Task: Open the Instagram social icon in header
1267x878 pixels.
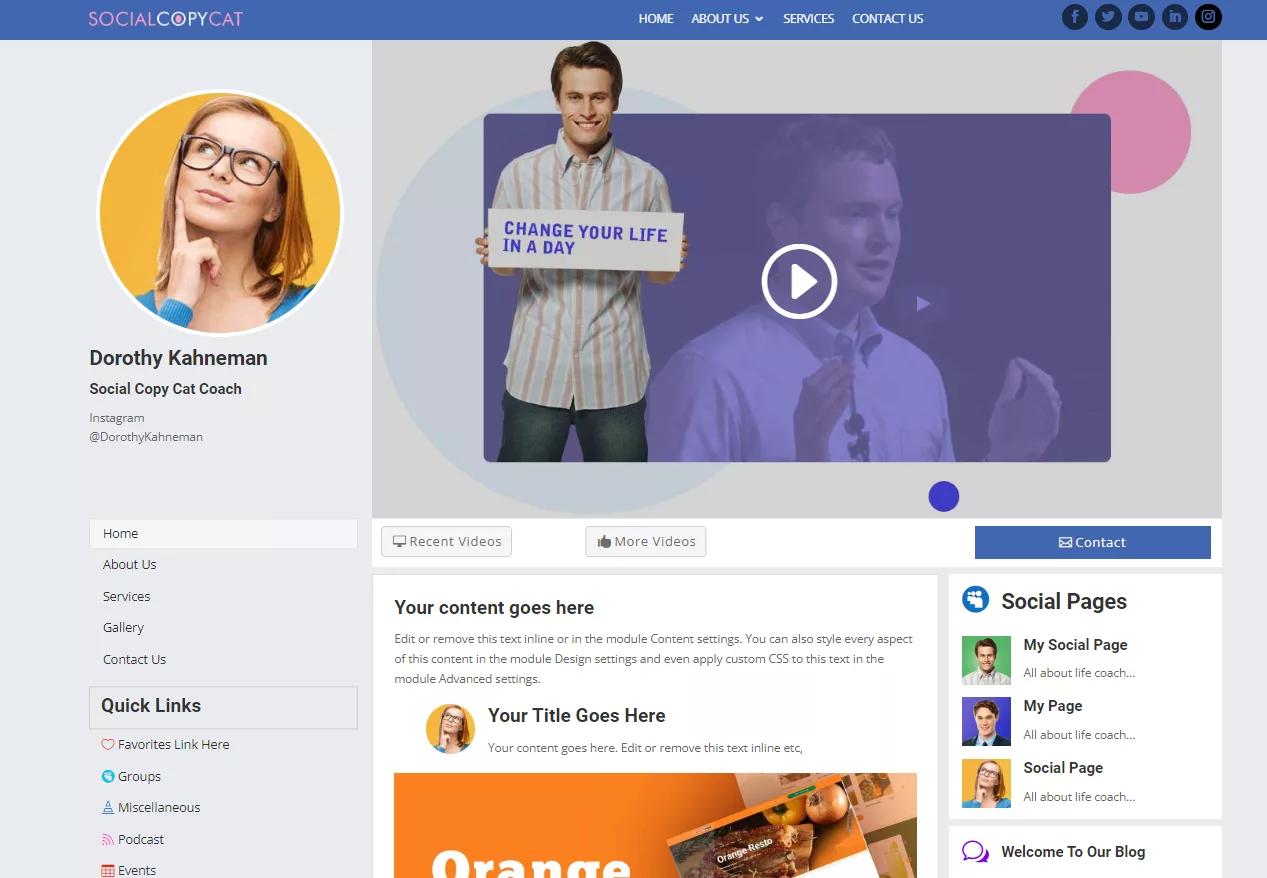Action: click(1208, 17)
